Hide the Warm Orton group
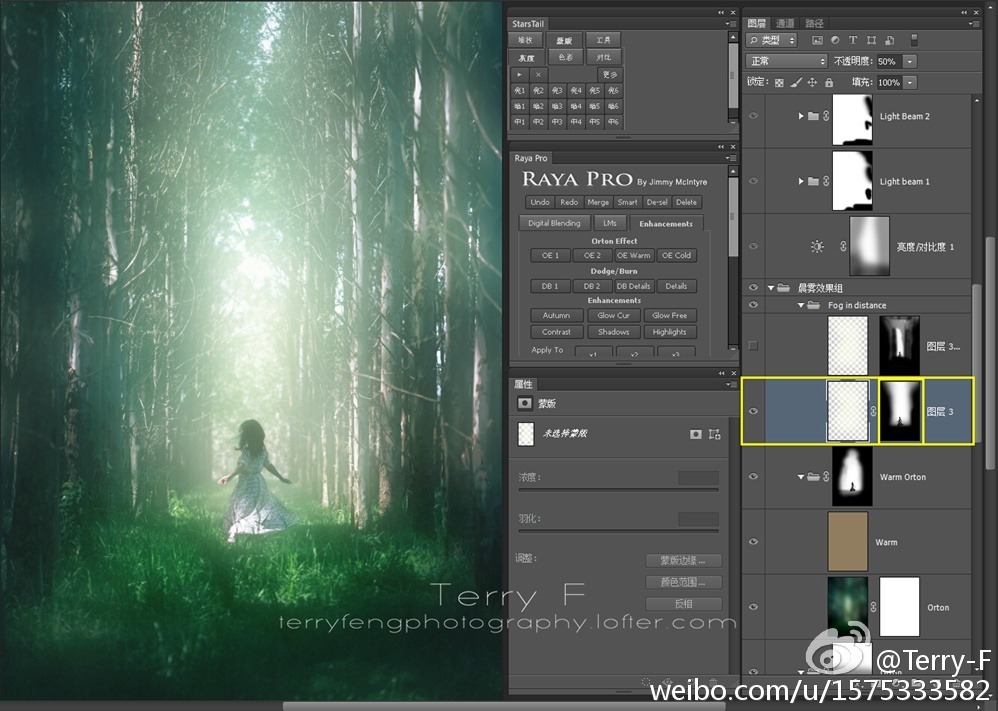 pos(754,476)
